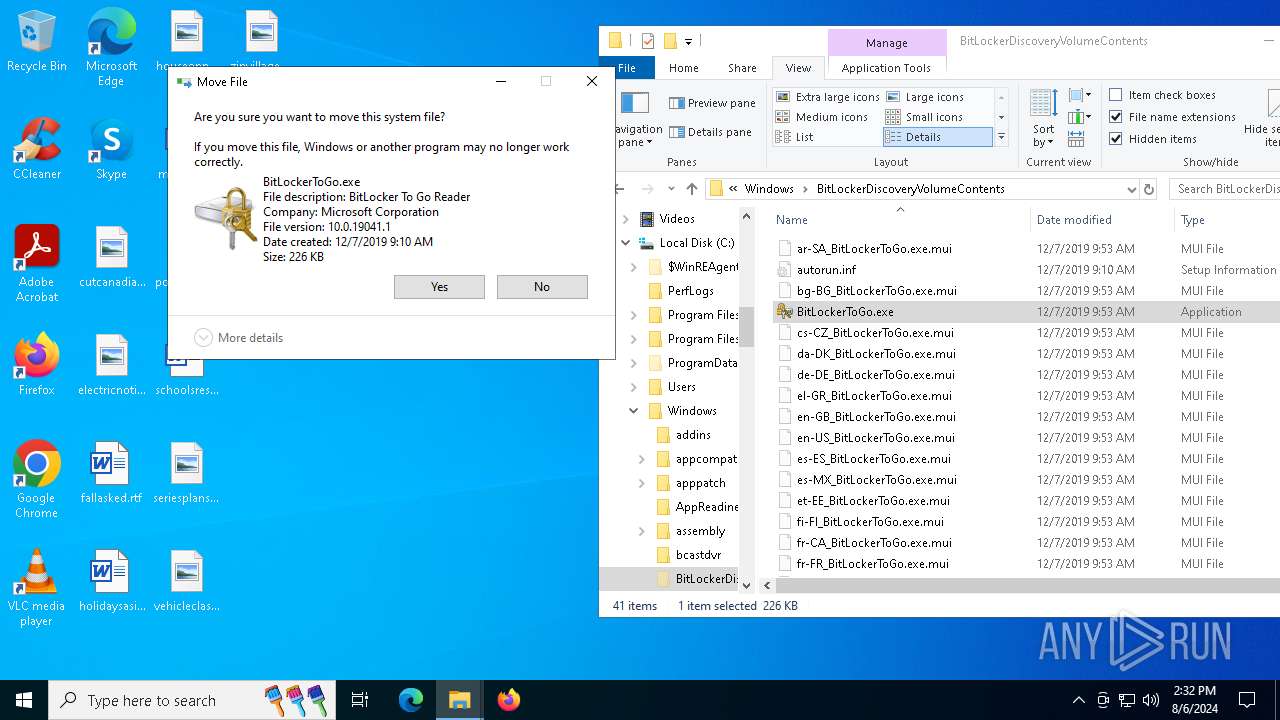Image resolution: width=1280 pixels, height=720 pixels.
Task: Open the Windows Start menu
Action: click(x=24, y=700)
